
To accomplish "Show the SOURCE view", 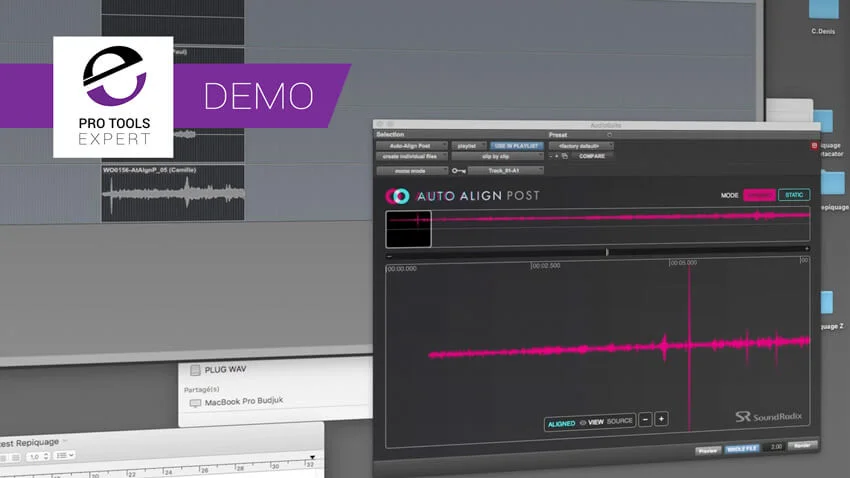I will click(620, 421).
